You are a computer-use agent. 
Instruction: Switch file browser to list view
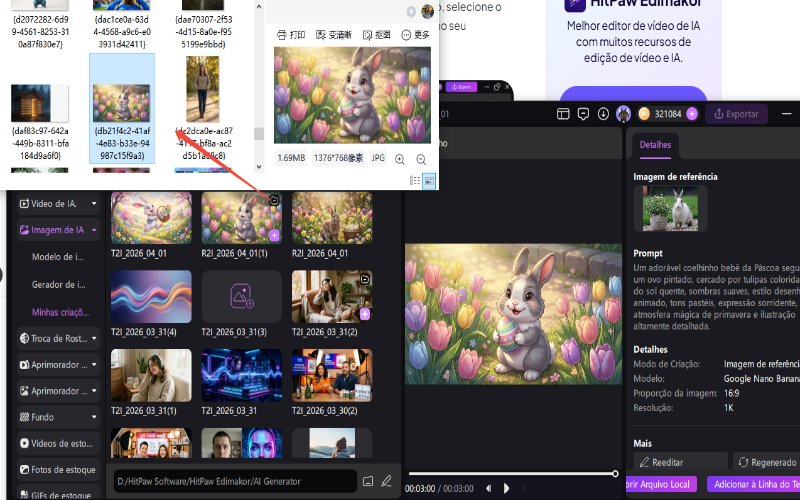coord(415,181)
